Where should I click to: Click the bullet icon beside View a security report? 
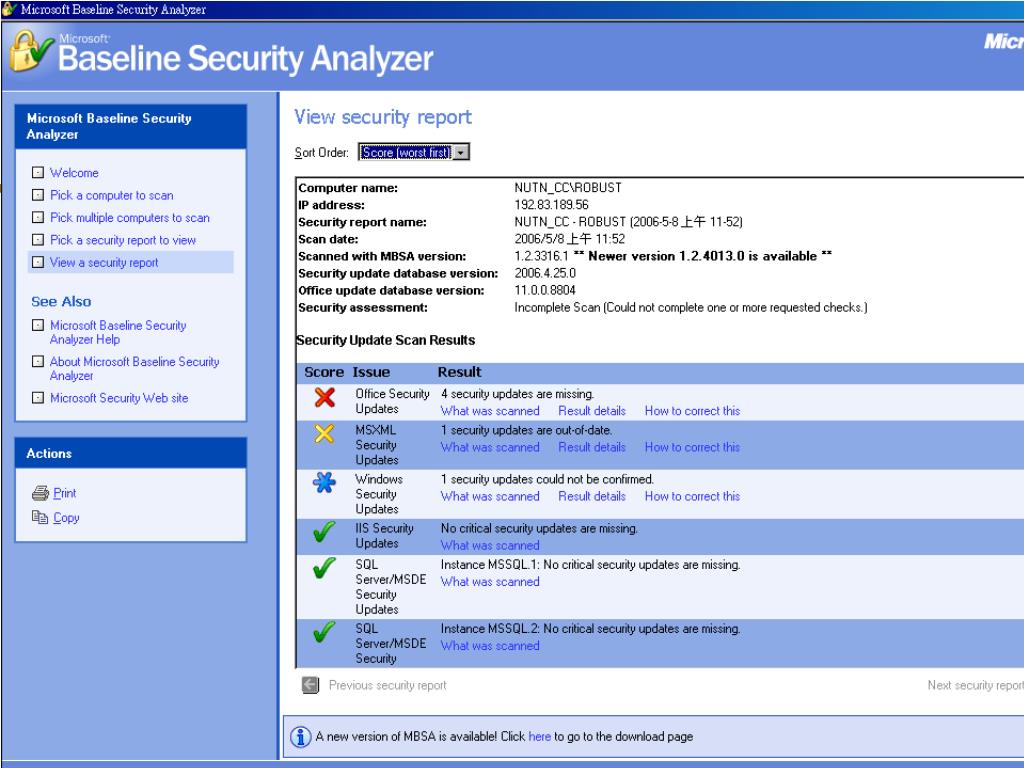click(x=38, y=262)
